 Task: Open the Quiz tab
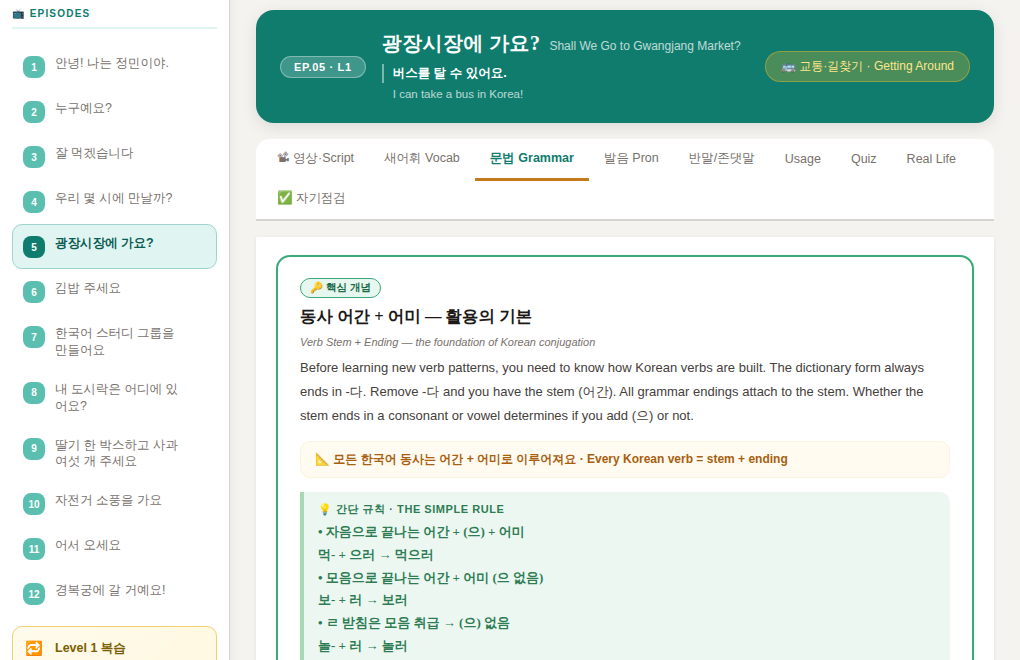863,159
